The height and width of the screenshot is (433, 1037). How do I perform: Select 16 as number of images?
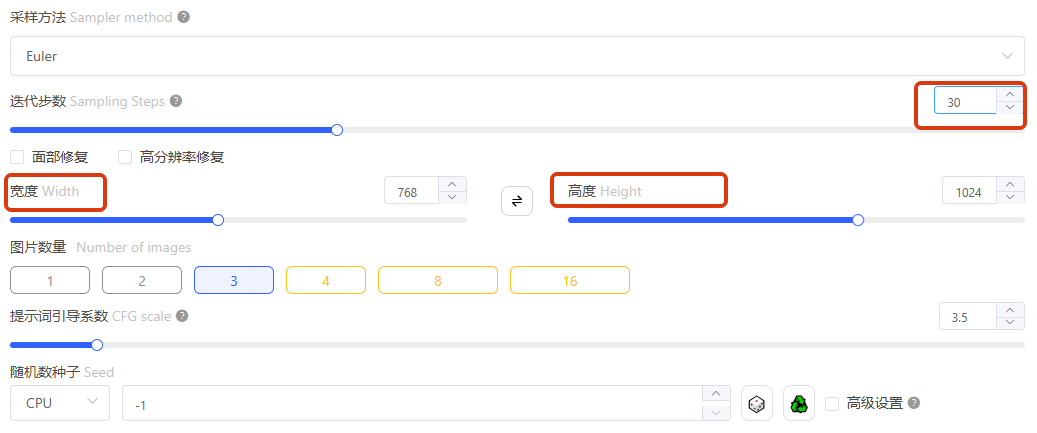tap(569, 281)
